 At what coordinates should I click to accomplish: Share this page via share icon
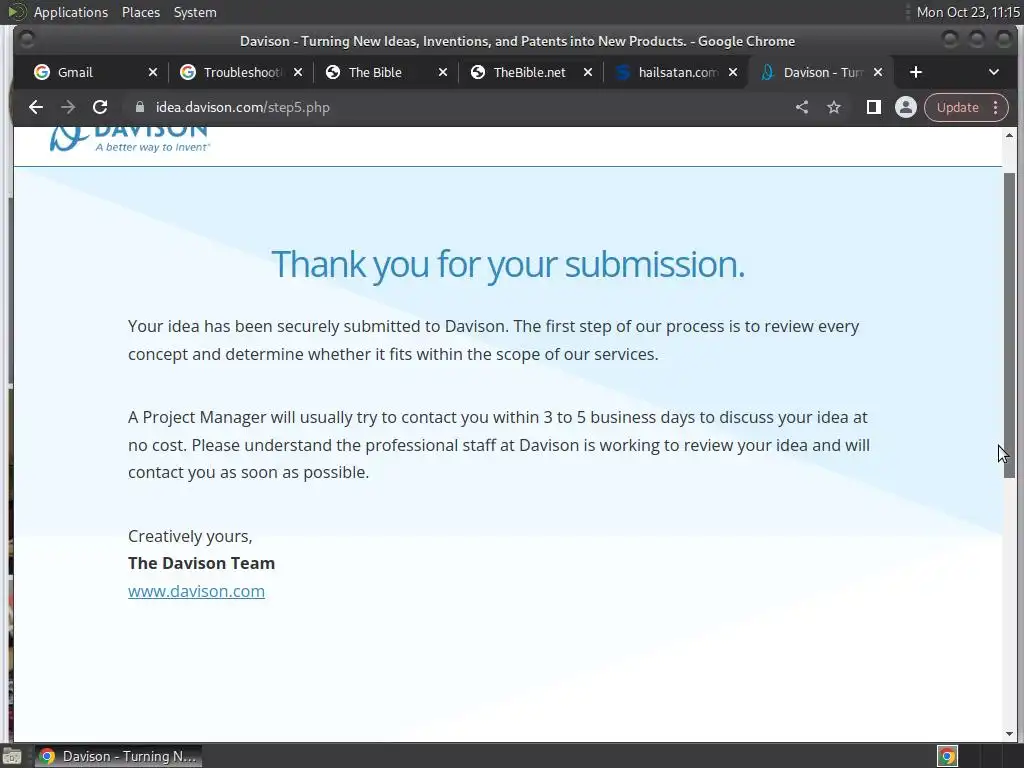(x=802, y=107)
